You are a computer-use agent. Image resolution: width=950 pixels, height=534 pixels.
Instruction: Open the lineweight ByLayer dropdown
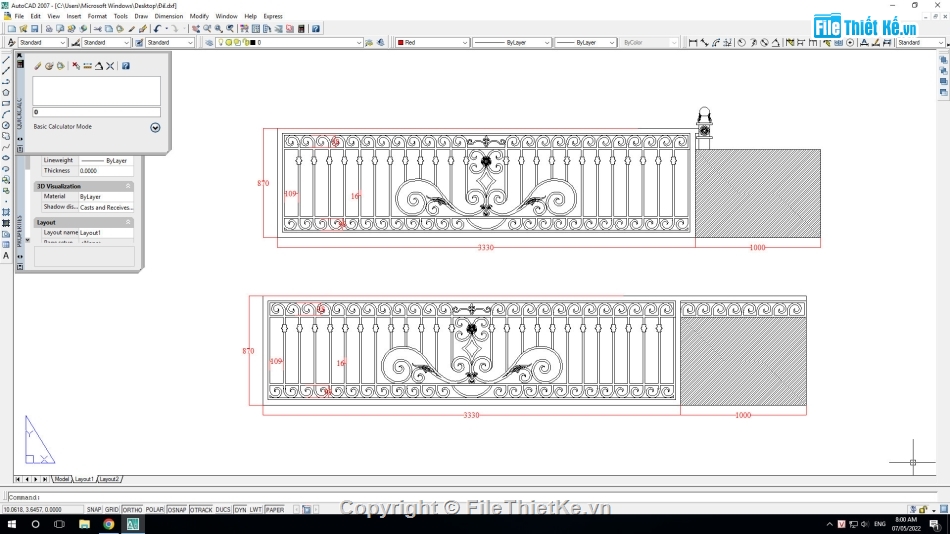[585, 42]
